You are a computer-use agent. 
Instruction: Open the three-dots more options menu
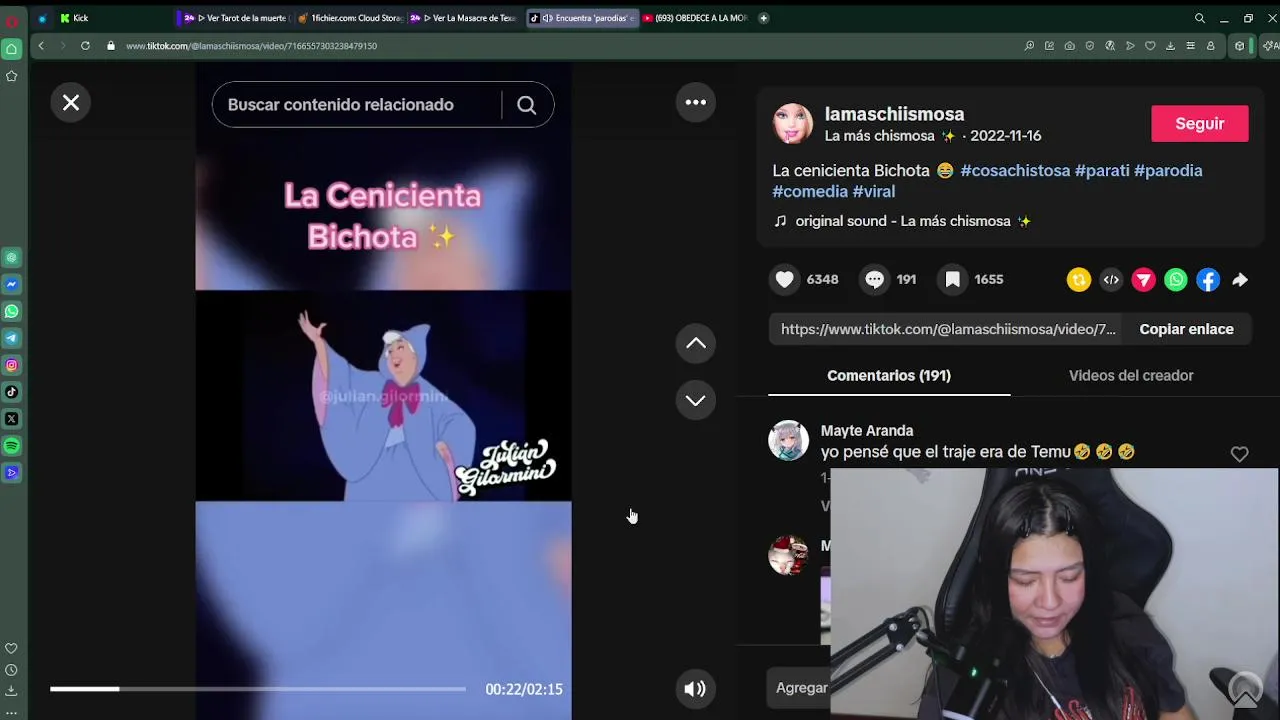pos(696,102)
